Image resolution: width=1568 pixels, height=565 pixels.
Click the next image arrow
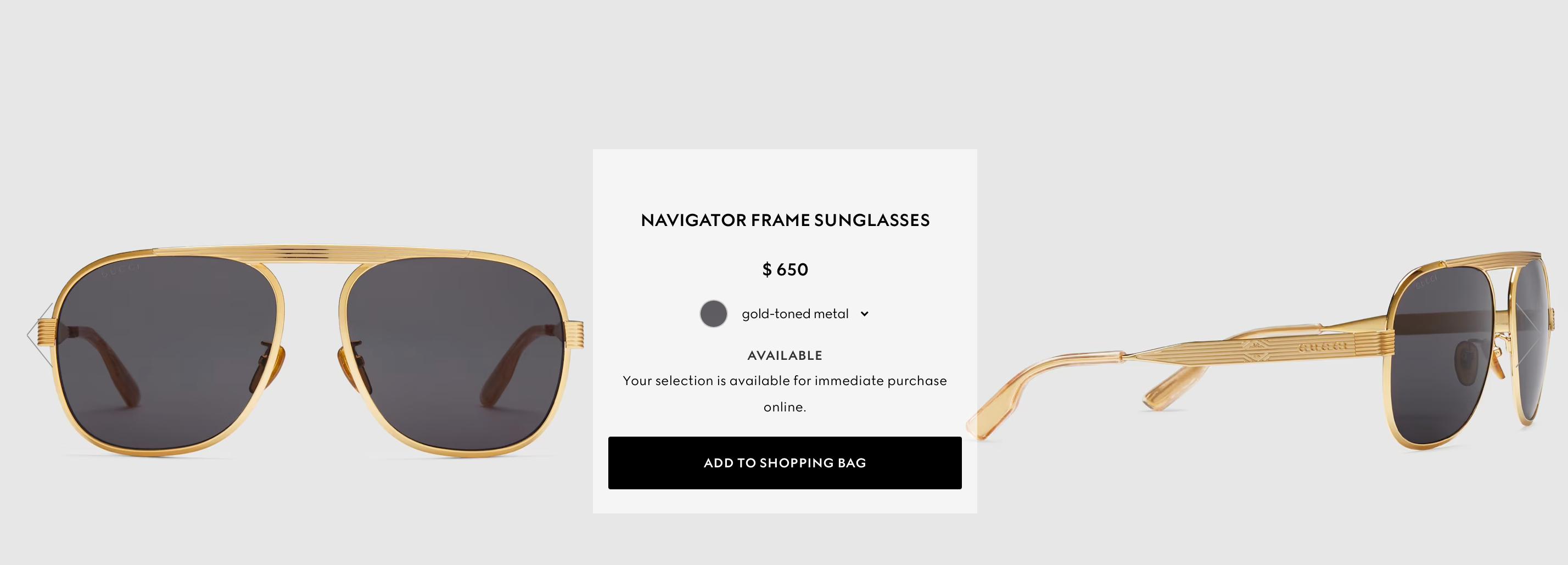(1529, 334)
